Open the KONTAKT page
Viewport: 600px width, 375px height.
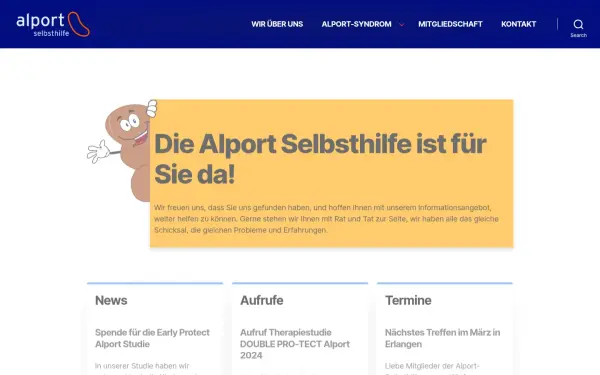point(518,24)
